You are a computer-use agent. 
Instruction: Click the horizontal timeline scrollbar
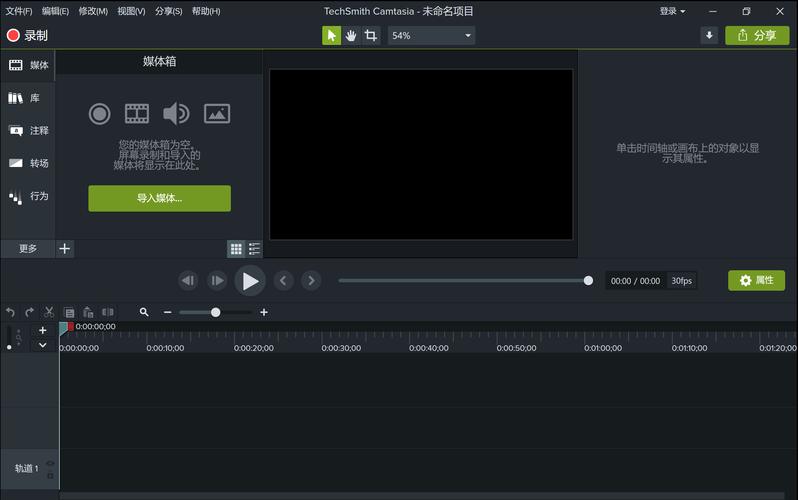pyautogui.click(x=422, y=495)
